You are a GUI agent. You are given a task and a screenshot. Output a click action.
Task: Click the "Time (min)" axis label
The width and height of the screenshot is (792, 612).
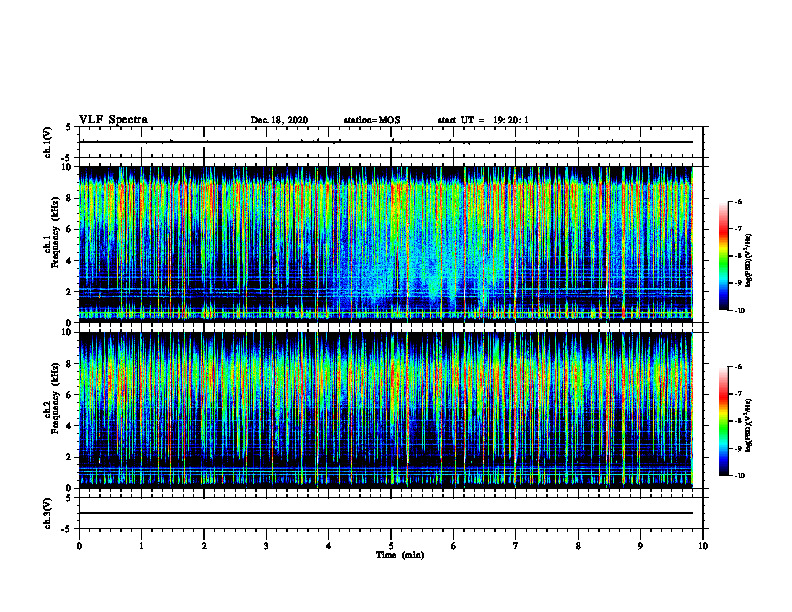[x=400, y=555]
